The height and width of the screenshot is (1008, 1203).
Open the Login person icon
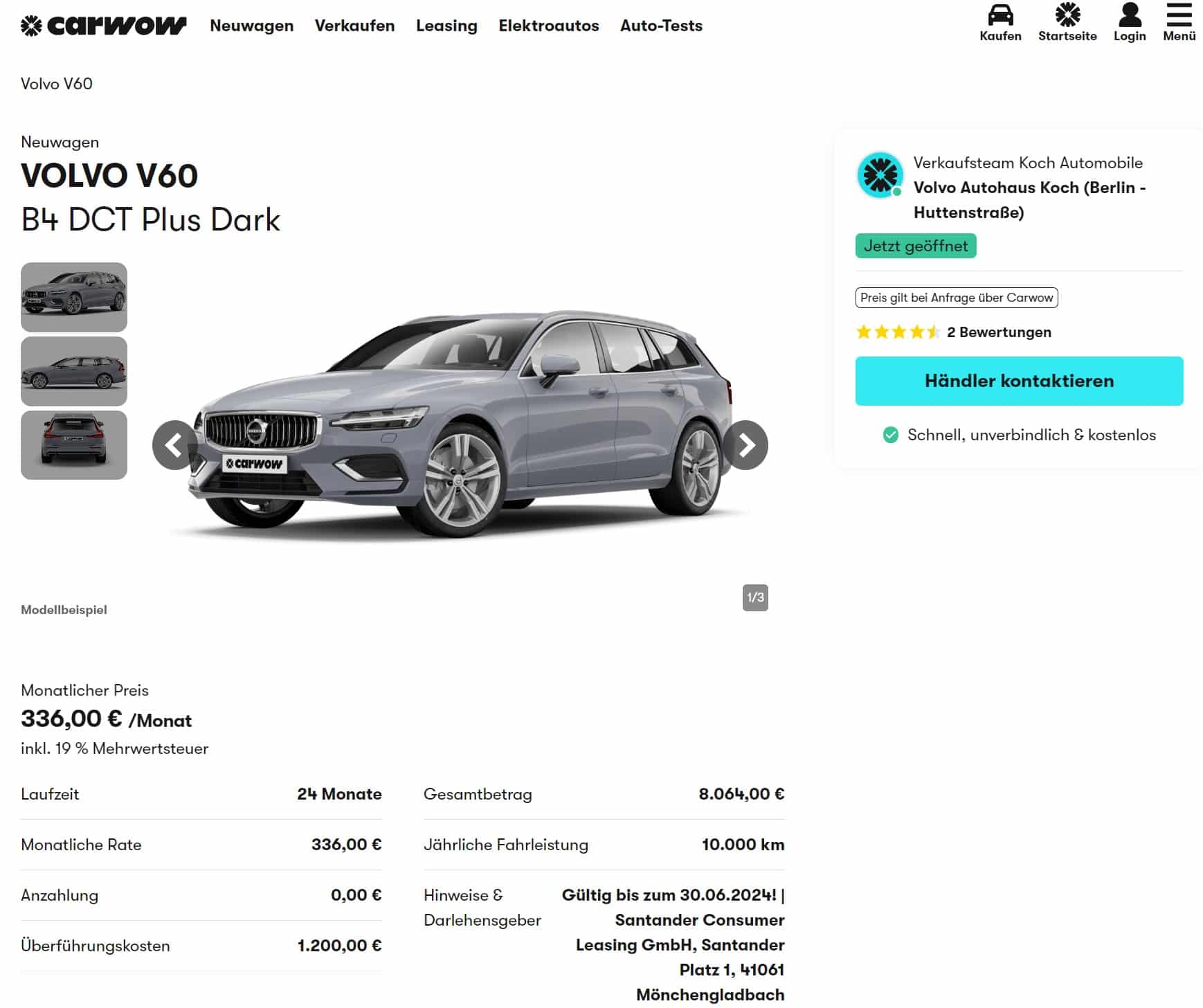[1130, 15]
